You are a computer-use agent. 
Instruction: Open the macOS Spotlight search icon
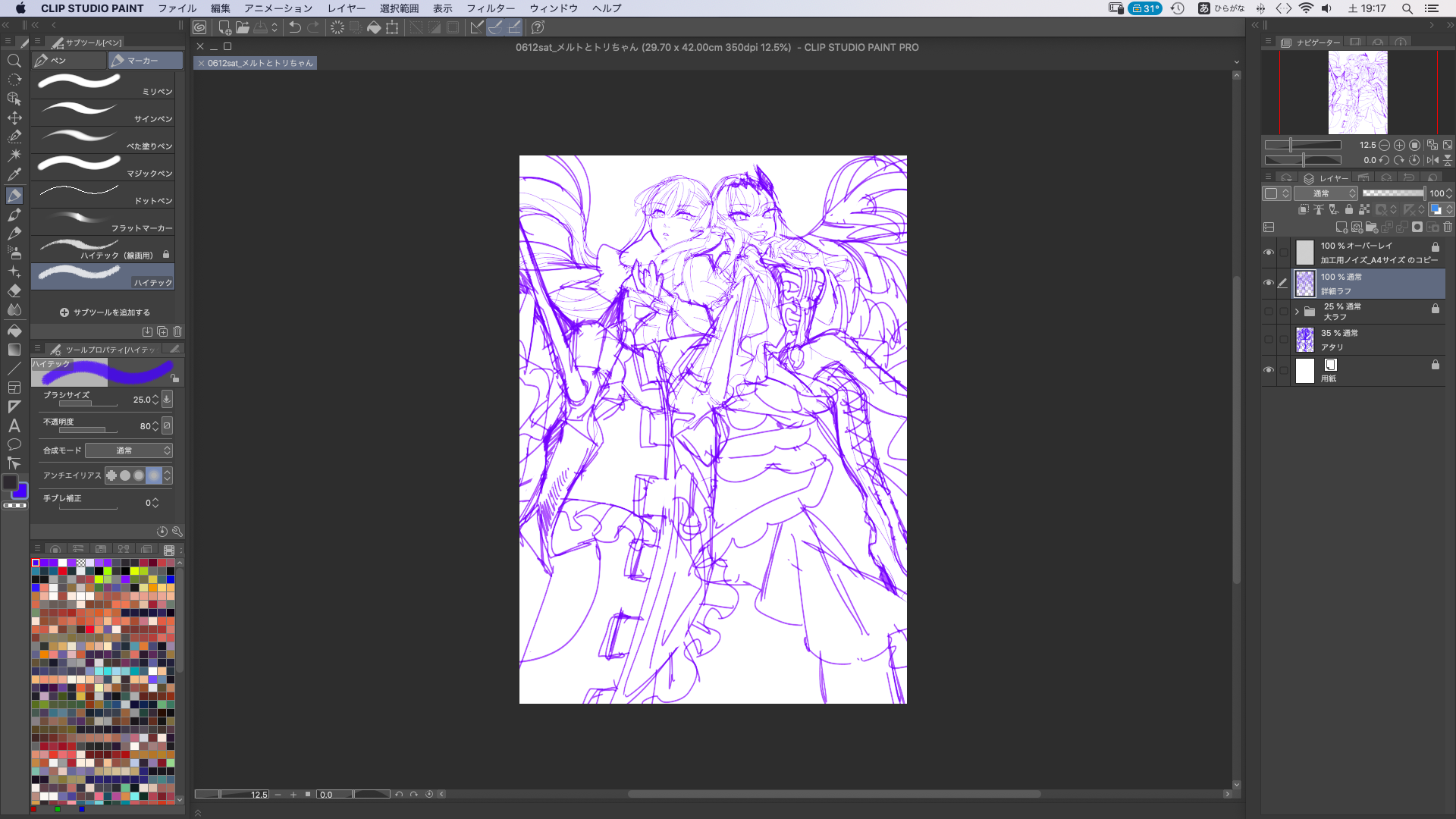1407,8
